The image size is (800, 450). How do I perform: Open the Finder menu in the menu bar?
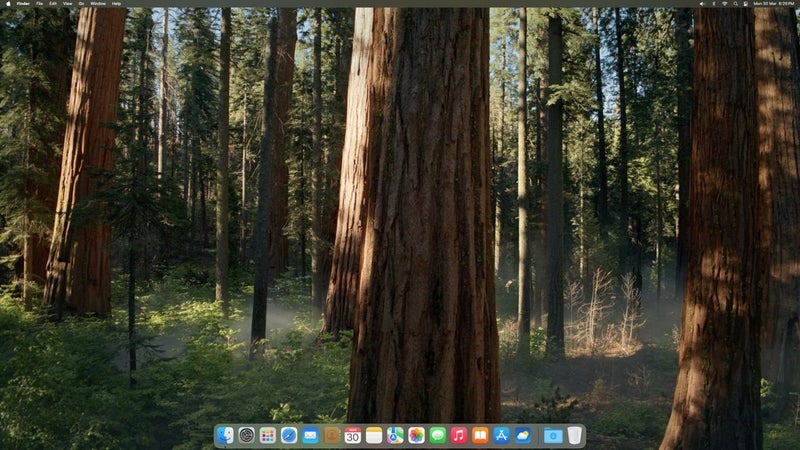pyautogui.click(x=23, y=4)
